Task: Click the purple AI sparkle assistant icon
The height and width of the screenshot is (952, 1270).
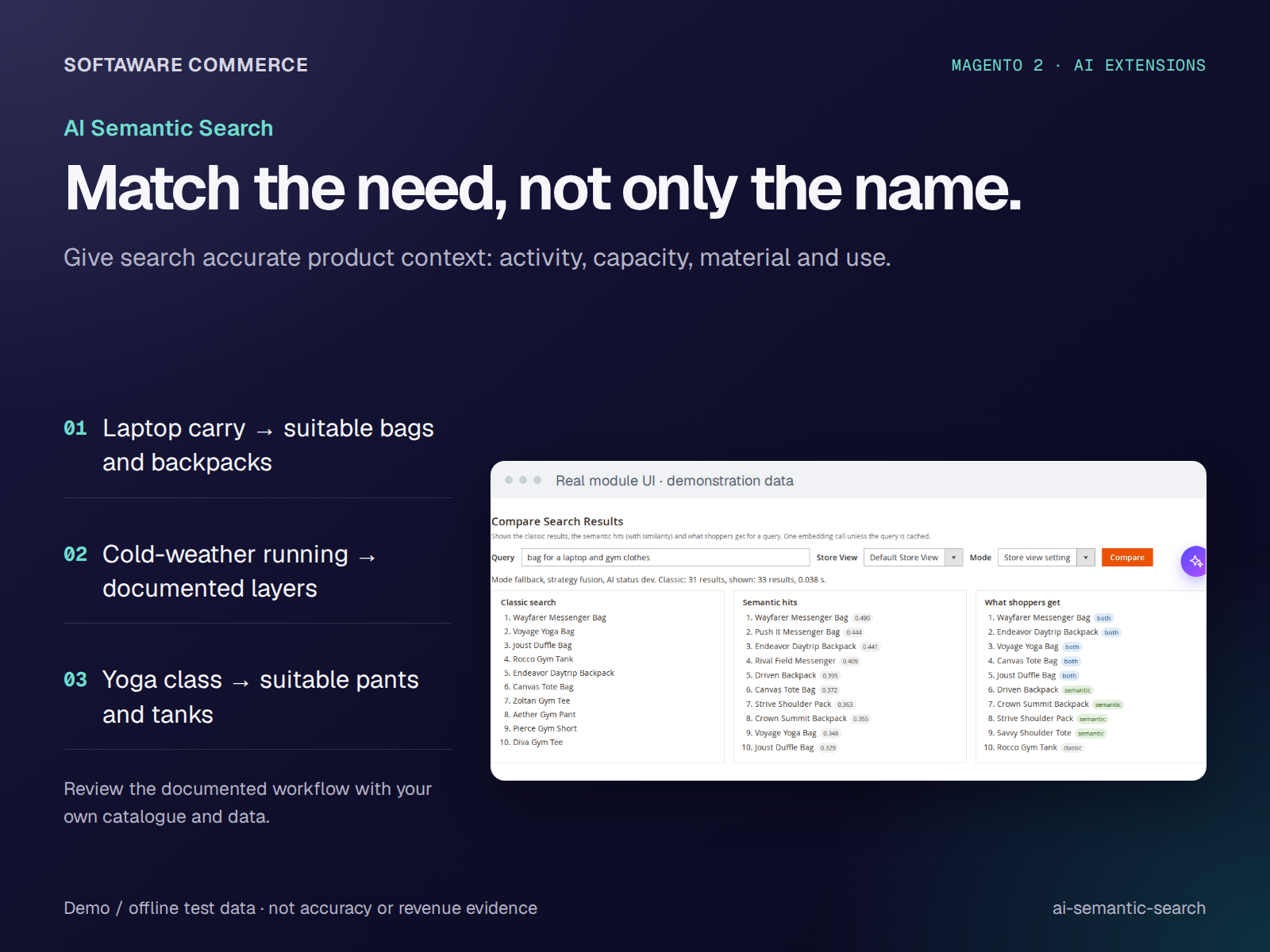Action: click(x=1195, y=561)
